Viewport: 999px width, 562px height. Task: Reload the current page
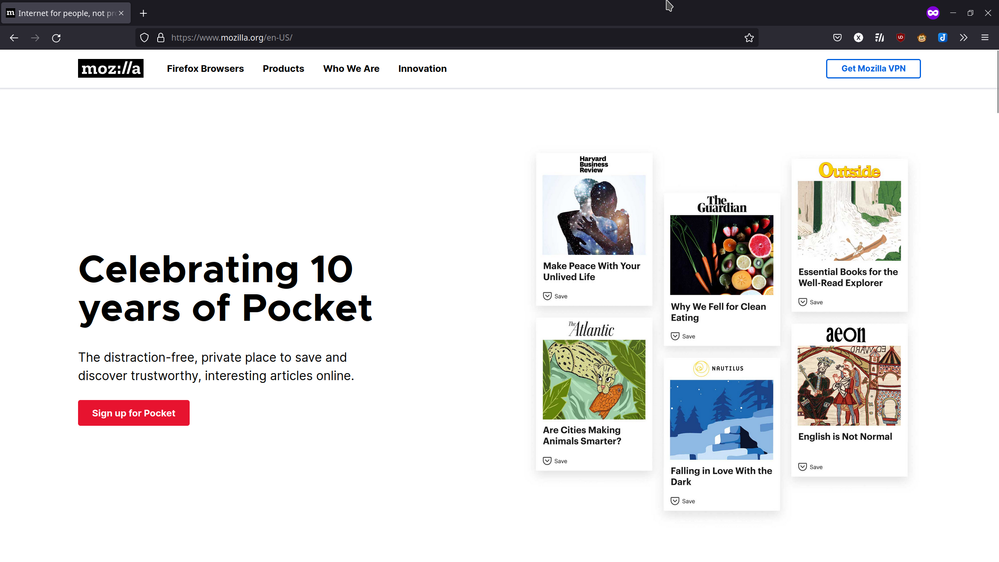tap(56, 38)
